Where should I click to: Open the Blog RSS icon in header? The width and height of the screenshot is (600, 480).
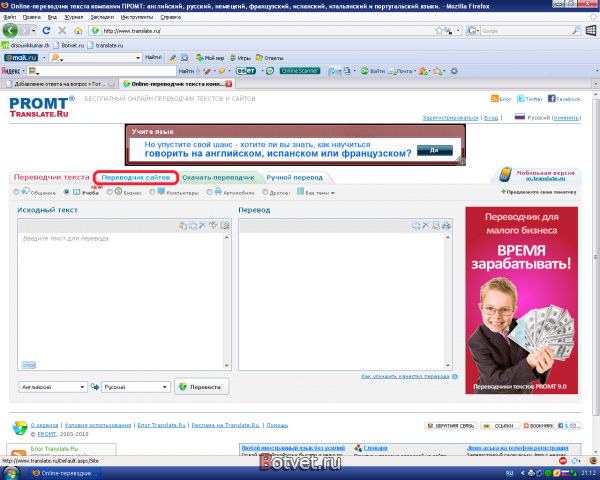click(494, 99)
